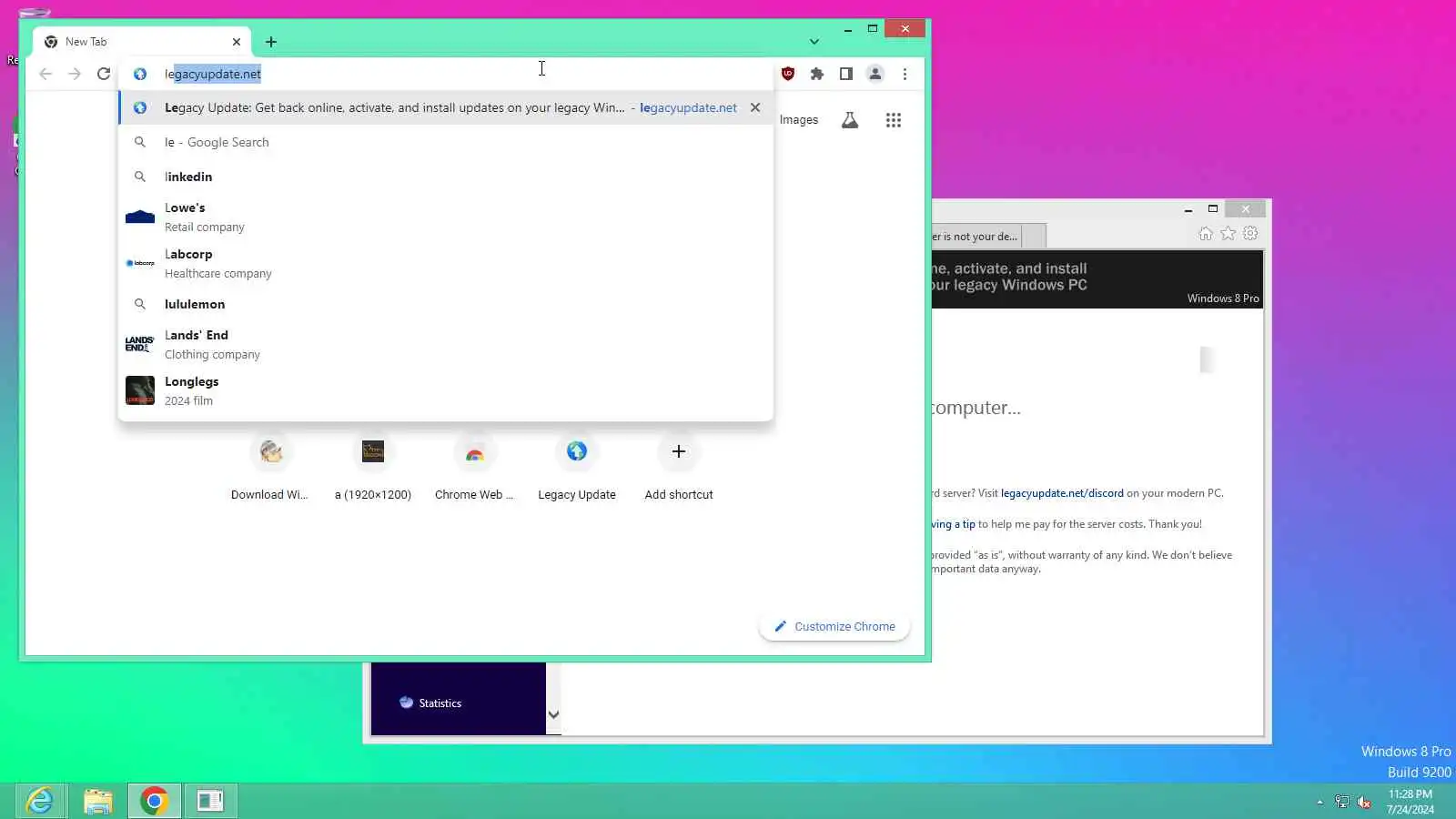Viewport: 1456px width, 819px height.
Task: Open the taskbar clock showing 11:28 PM
Action: point(1410,802)
